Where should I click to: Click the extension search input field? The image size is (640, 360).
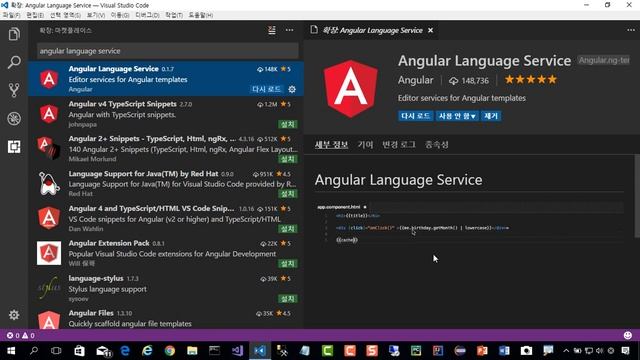pyautogui.click(x=168, y=51)
